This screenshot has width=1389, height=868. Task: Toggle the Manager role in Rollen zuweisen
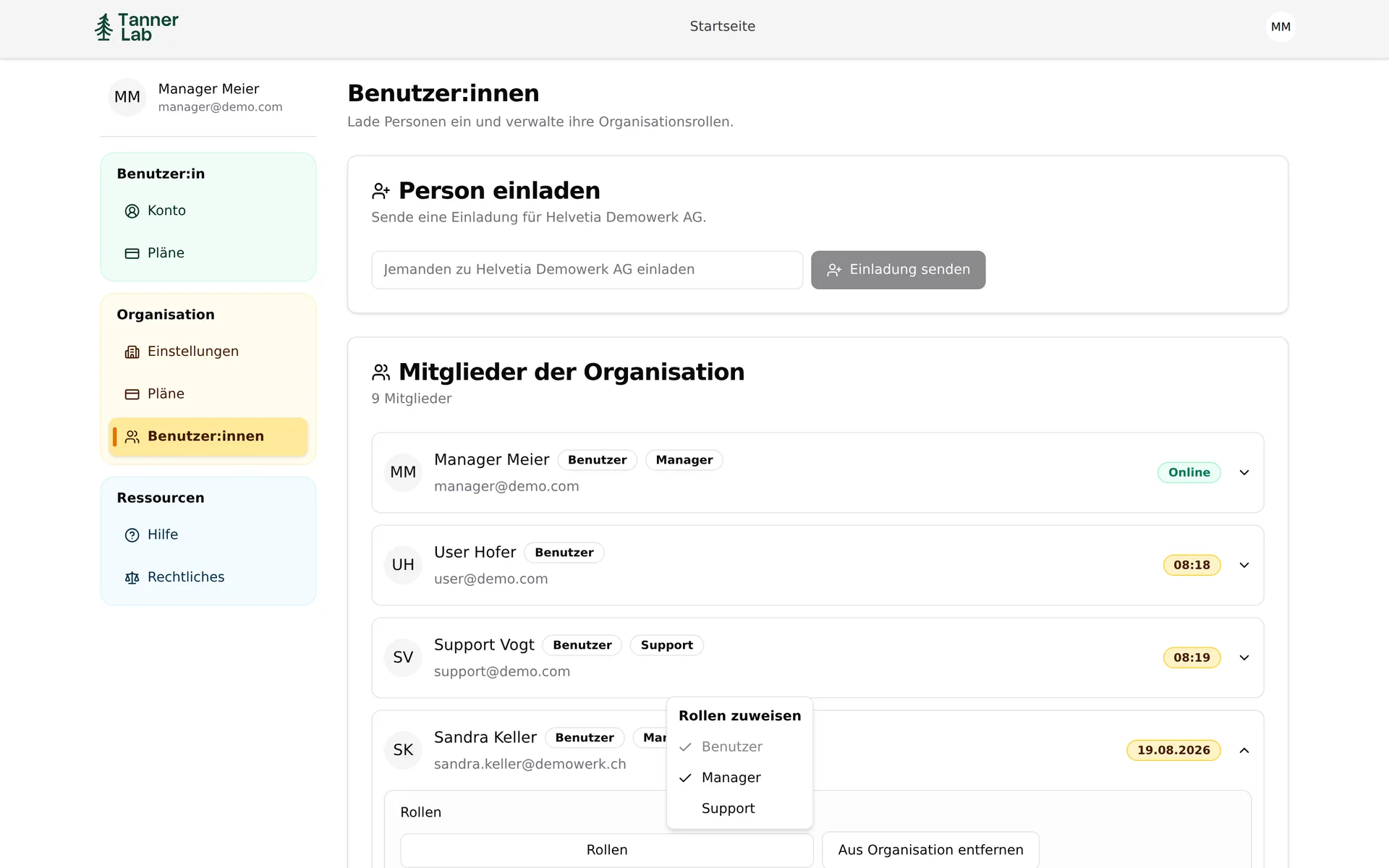click(739, 778)
